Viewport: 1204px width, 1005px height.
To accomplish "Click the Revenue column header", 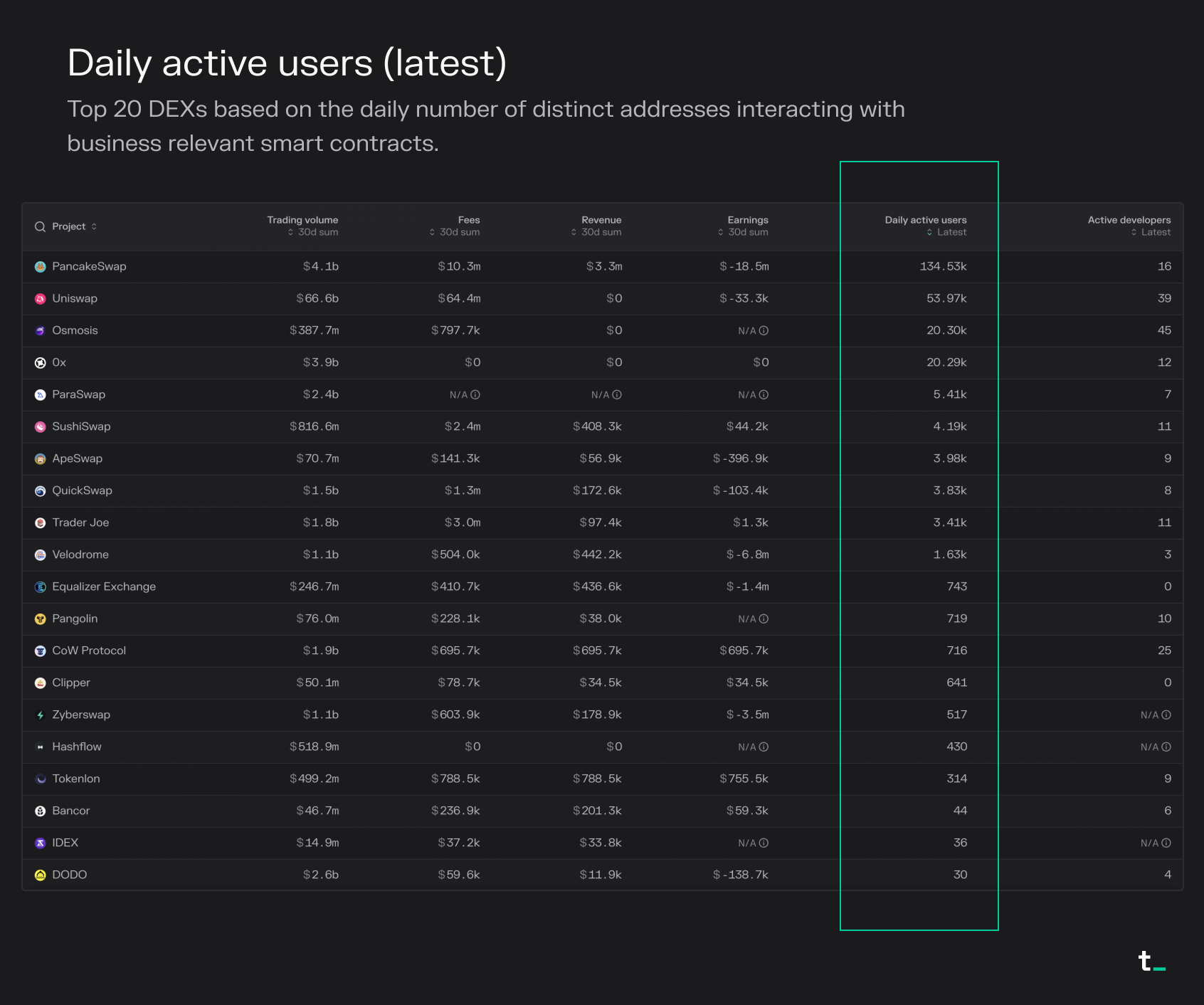I will click(x=601, y=221).
